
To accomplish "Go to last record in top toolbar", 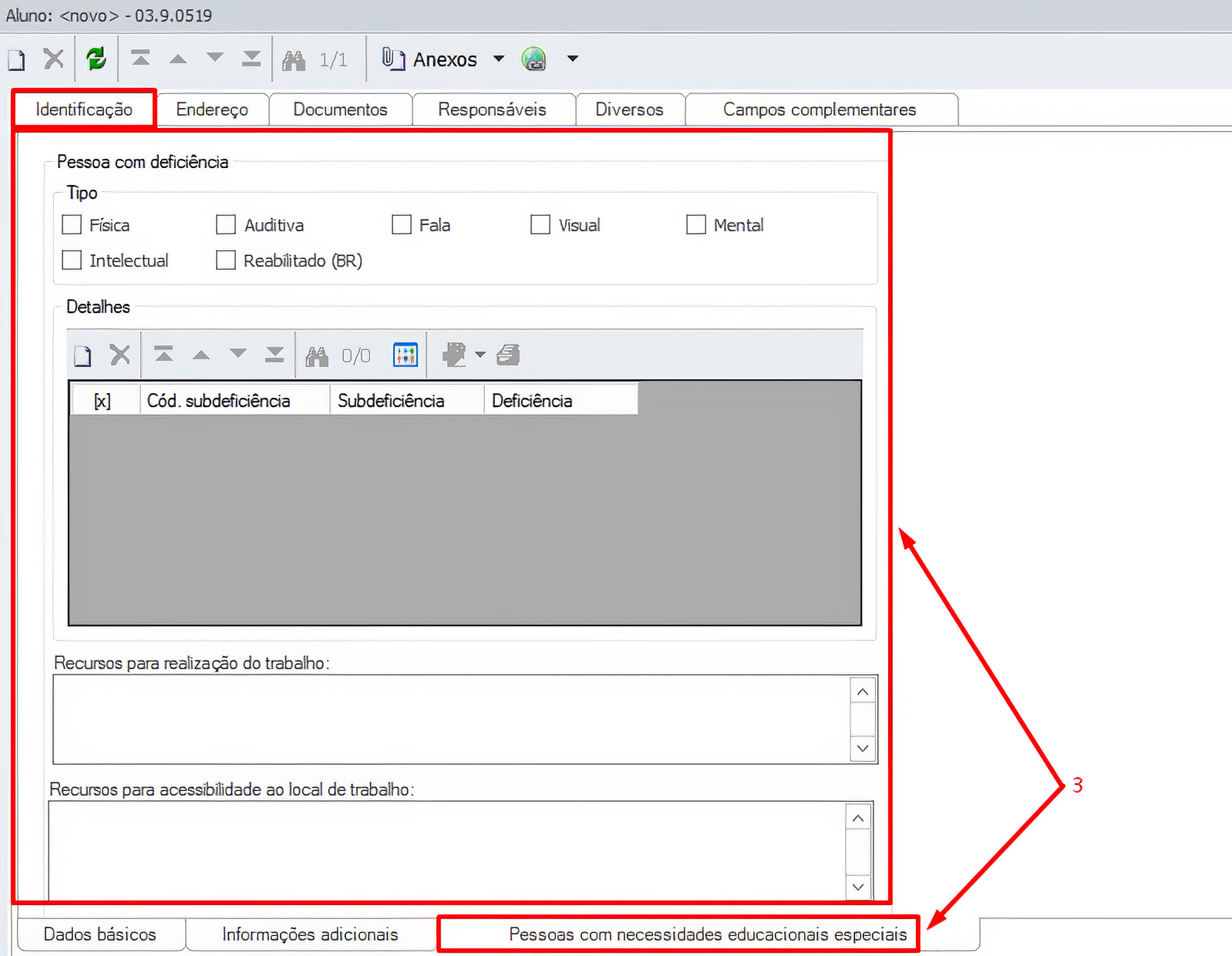I will pyautogui.click(x=251, y=59).
